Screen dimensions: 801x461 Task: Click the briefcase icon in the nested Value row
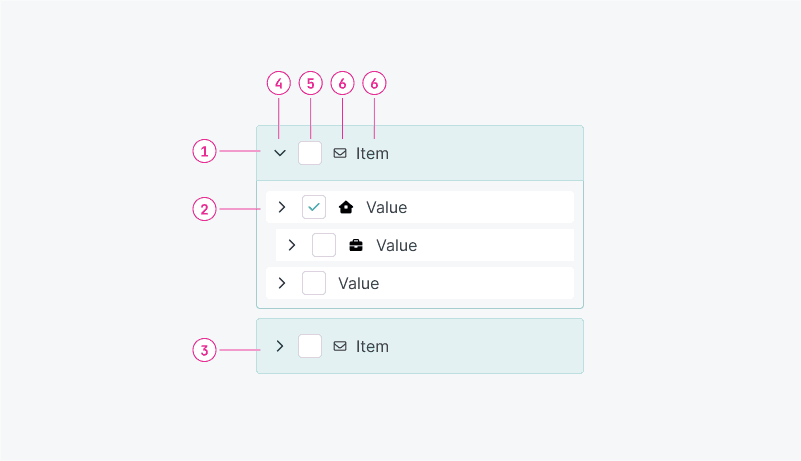coord(356,245)
